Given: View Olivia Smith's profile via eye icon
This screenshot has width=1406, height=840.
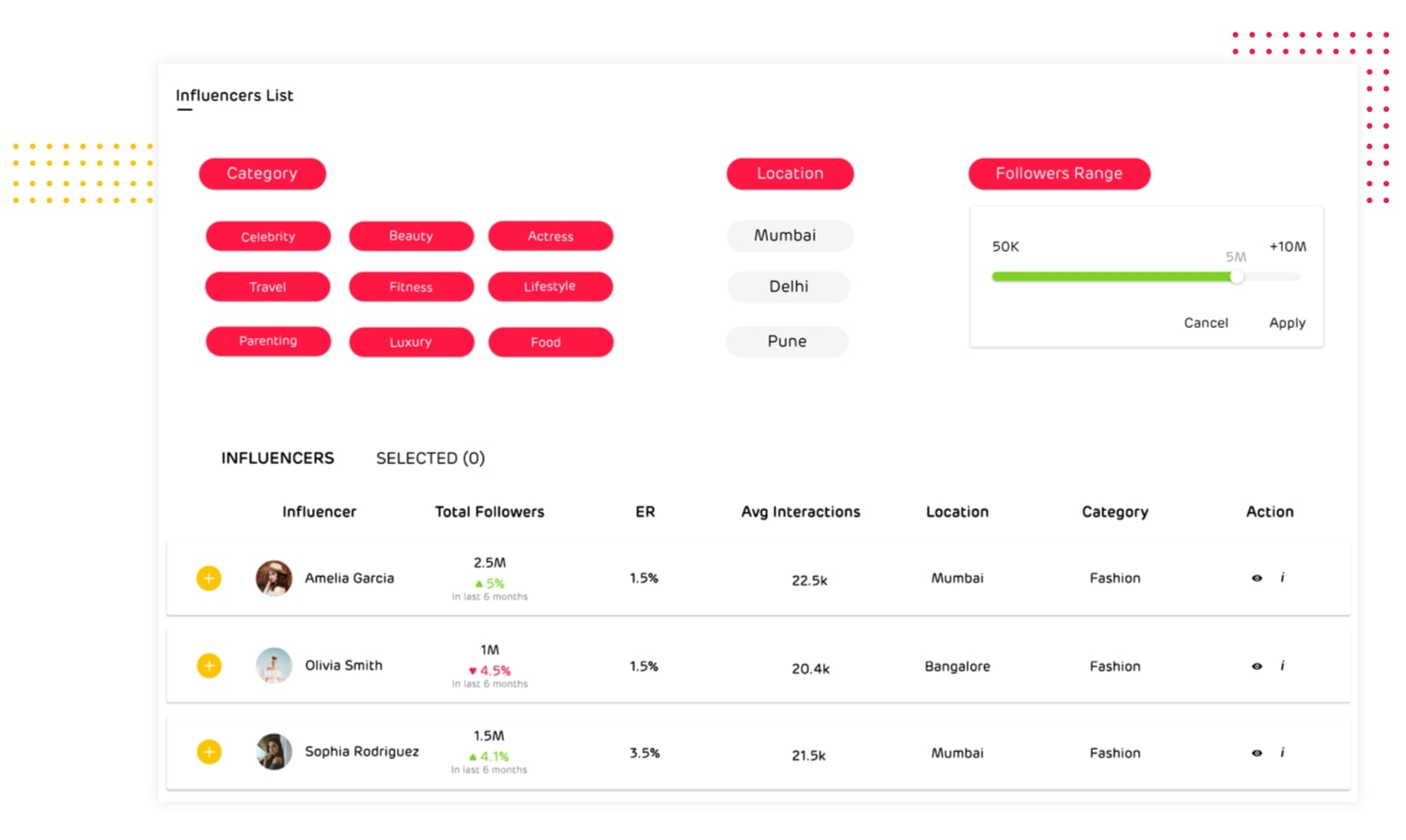Looking at the screenshot, I should [1257, 666].
